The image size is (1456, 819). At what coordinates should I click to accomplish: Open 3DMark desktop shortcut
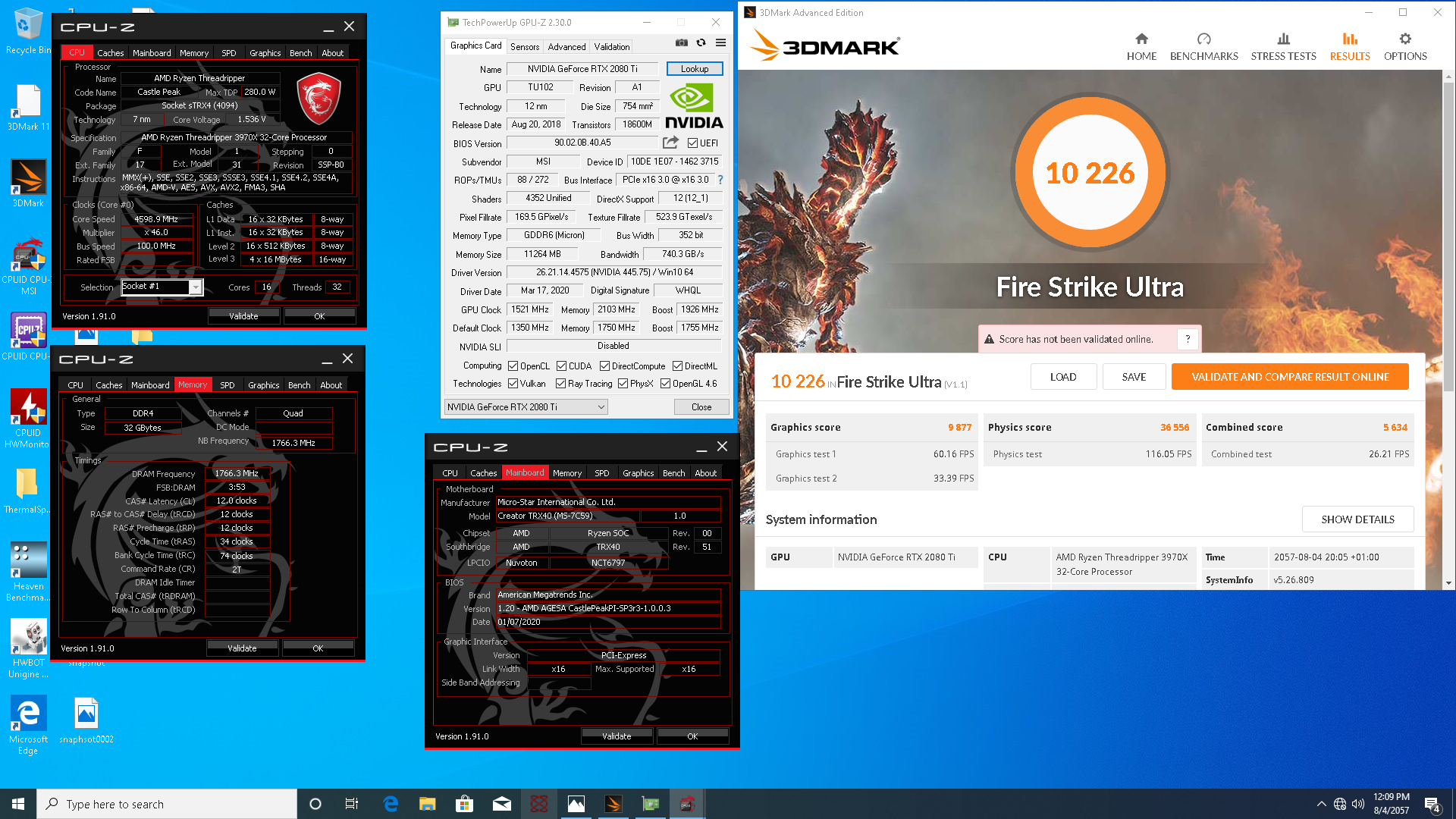pos(28,184)
